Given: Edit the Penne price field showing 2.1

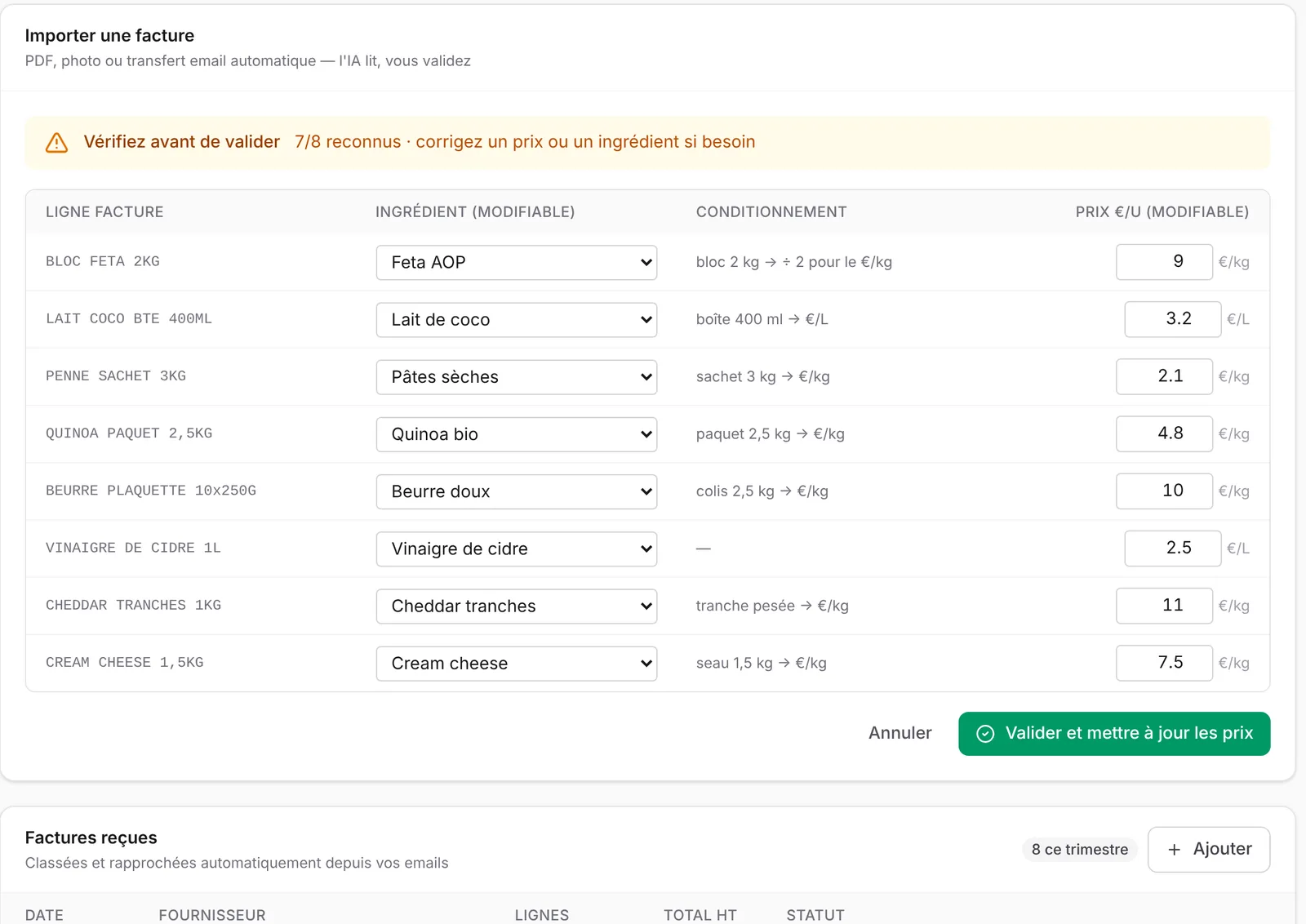Looking at the screenshot, I should point(1164,376).
